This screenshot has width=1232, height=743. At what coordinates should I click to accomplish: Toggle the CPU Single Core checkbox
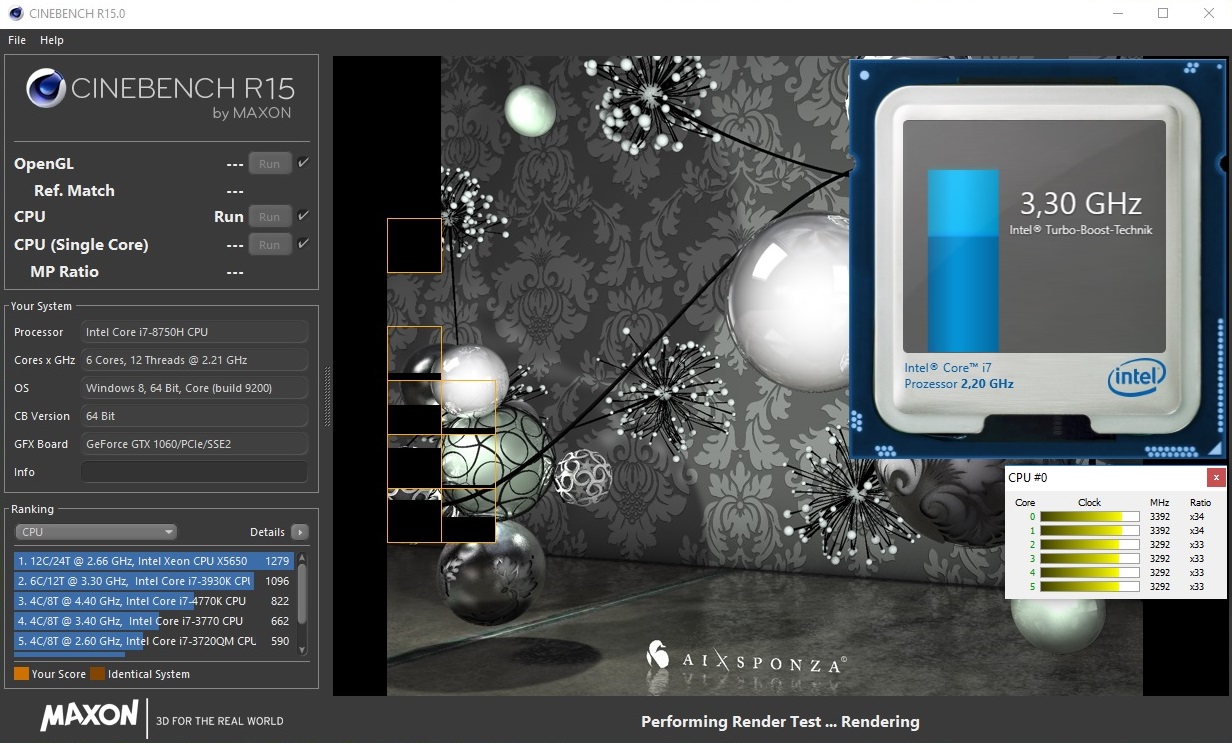[x=303, y=243]
